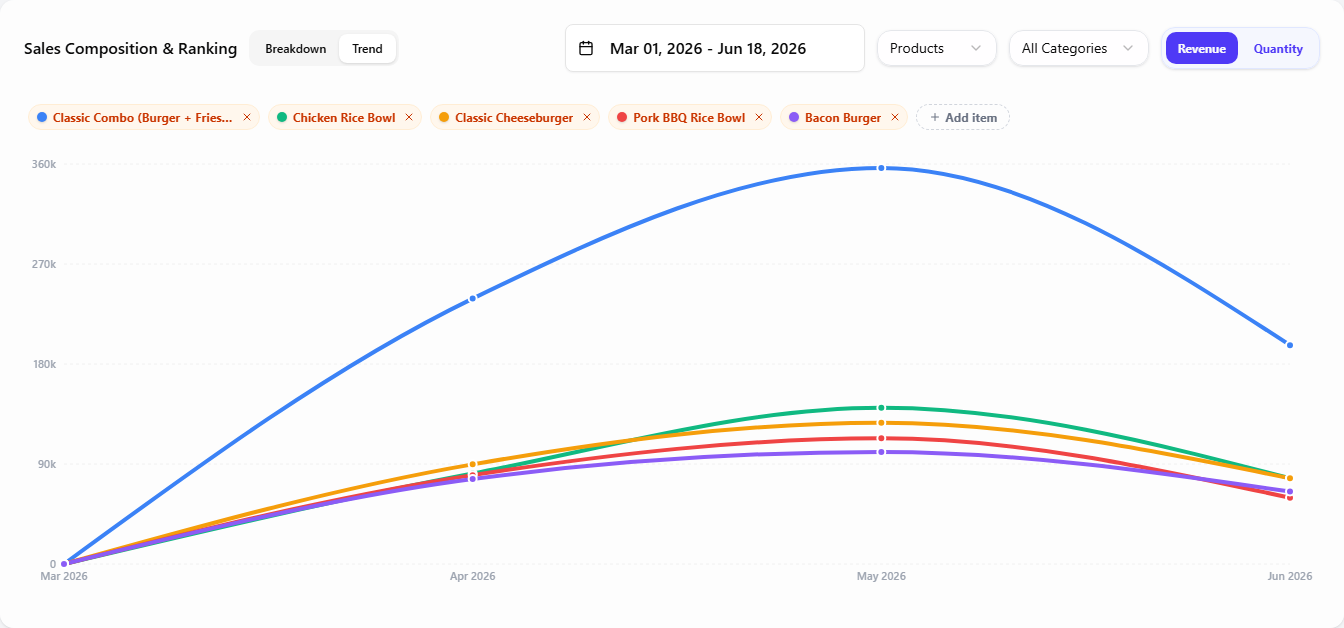1344x628 pixels.
Task: Click the Jun 2026 x-axis label
Action: click(x=1290, y=576)
